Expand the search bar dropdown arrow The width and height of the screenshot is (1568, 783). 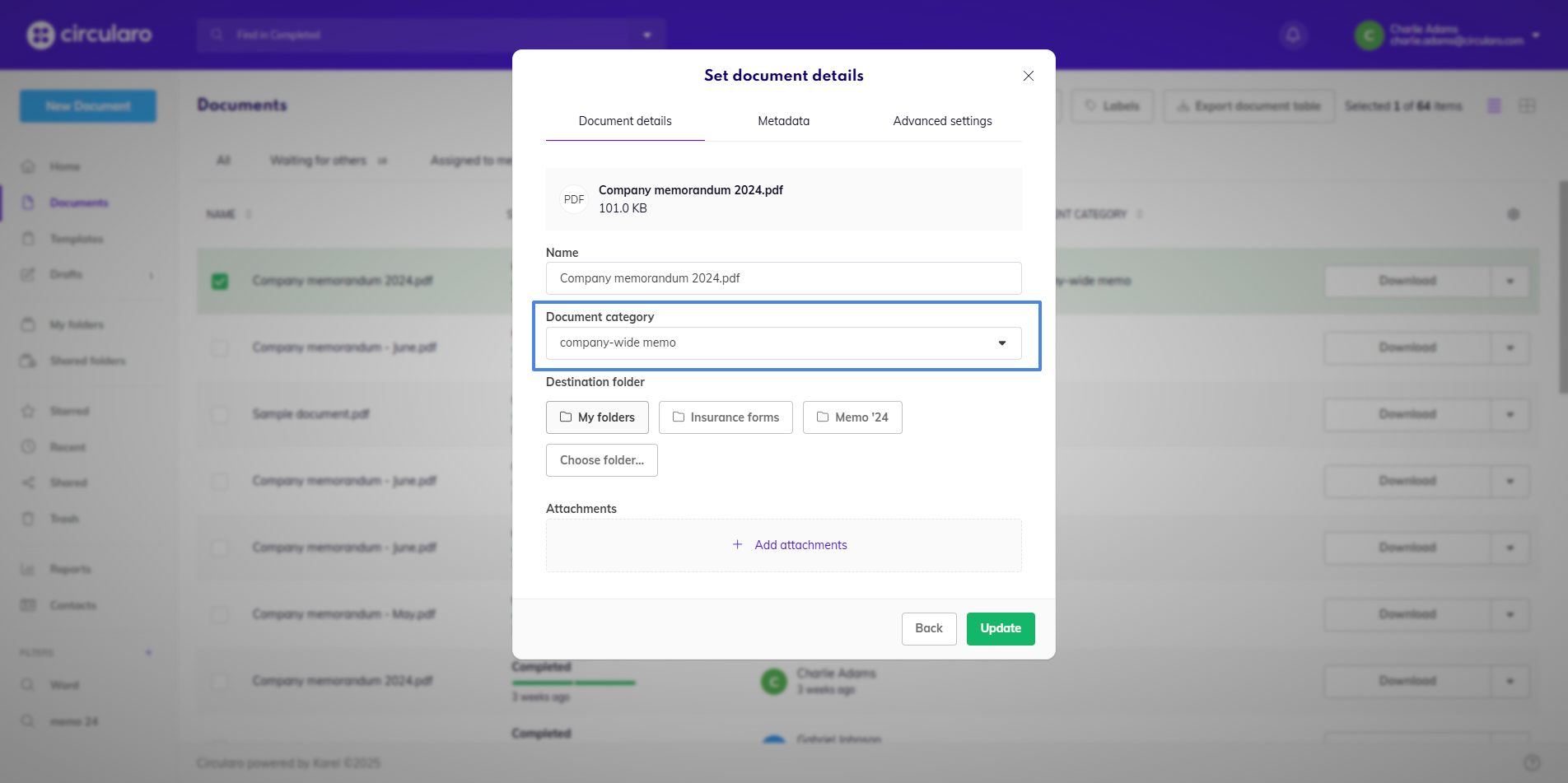point(647,35)
